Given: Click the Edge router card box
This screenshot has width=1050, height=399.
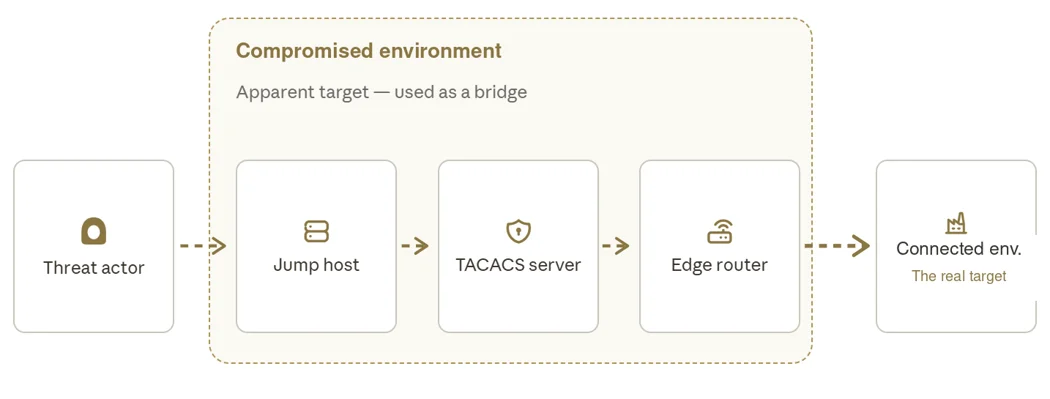Looking at the screenshot, I should point(720,246).
